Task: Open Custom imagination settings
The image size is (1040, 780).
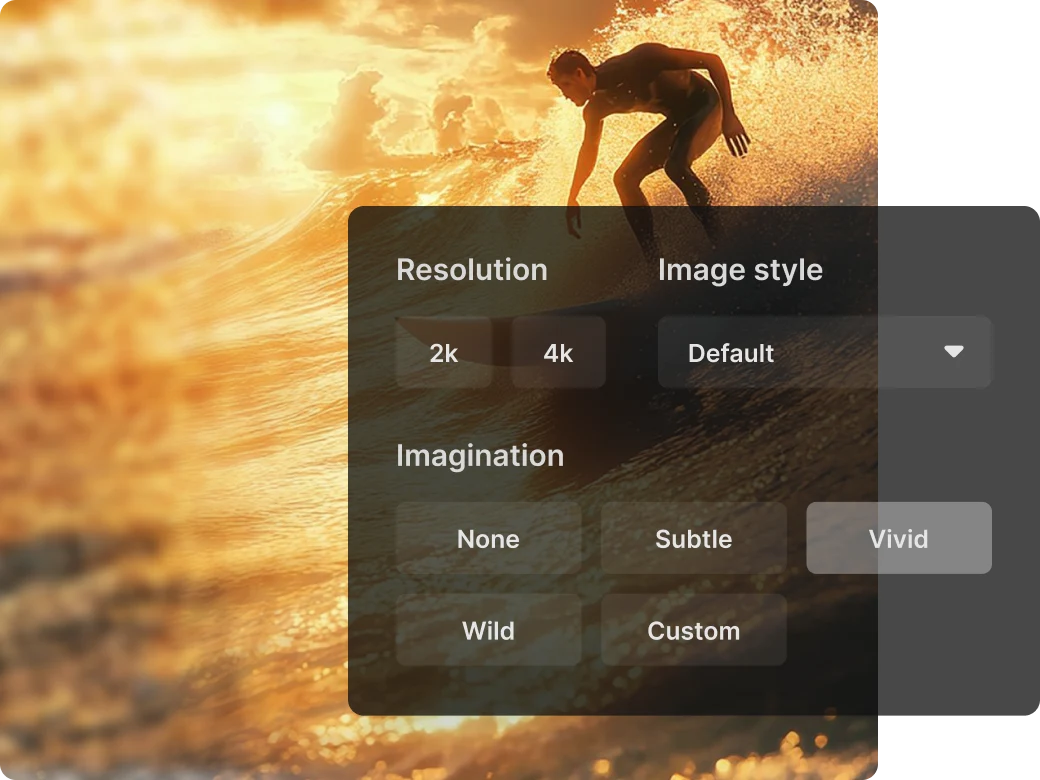Action: [x=693, y=631]
